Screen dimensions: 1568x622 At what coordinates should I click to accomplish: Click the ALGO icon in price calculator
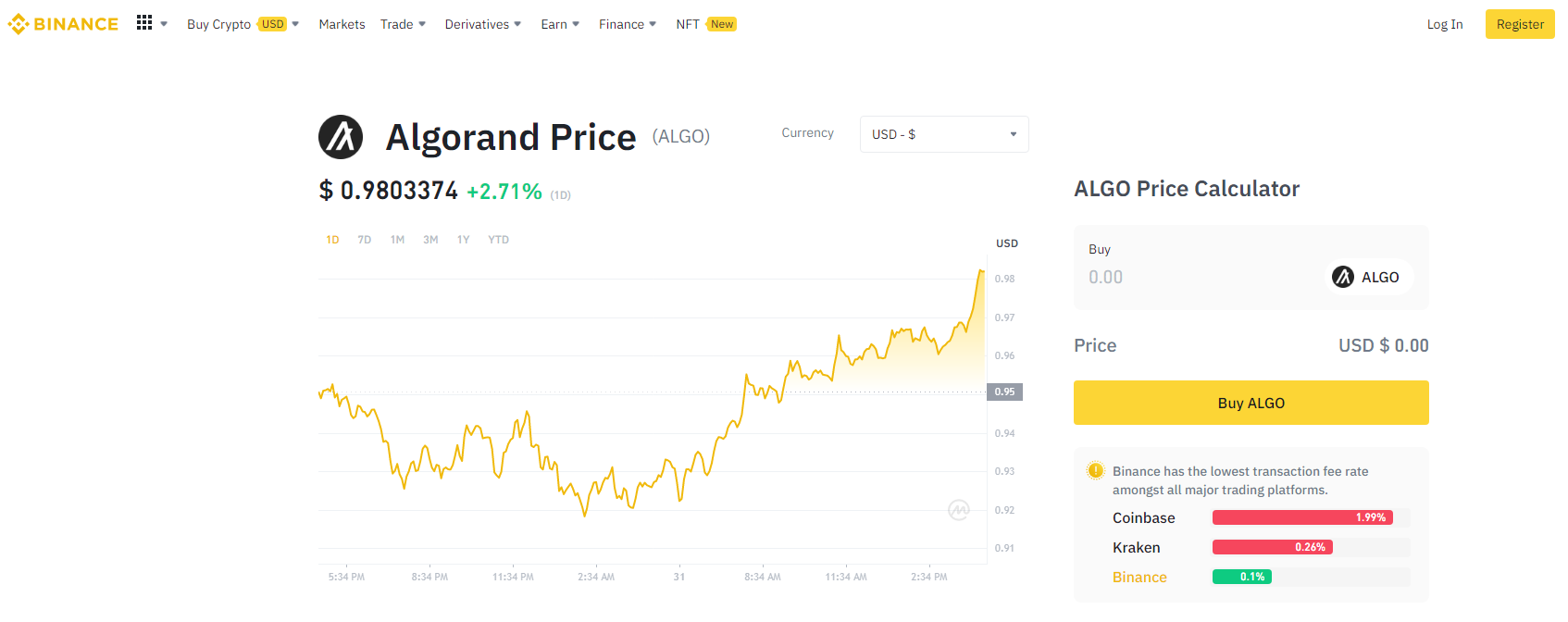click(x=1343, y=277)
